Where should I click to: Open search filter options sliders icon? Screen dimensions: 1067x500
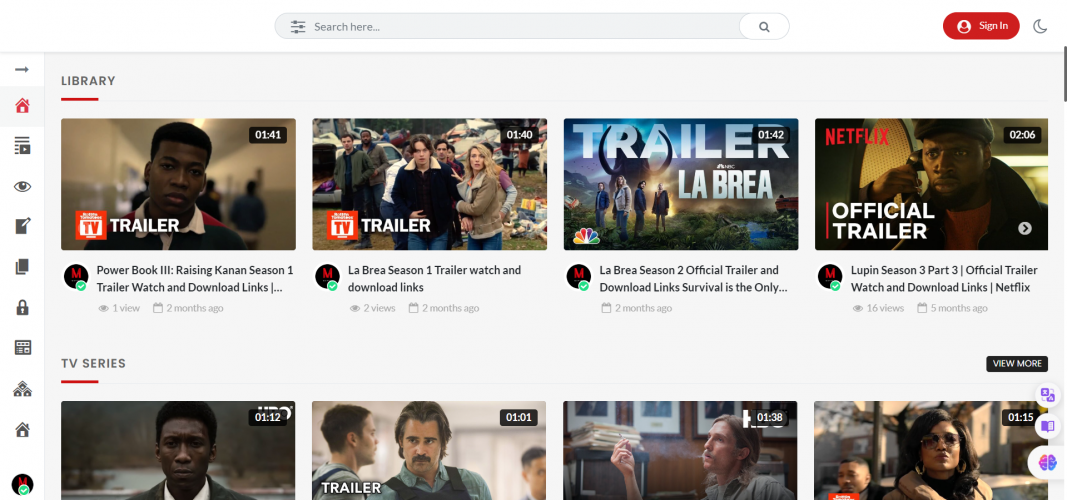[x=298, y=27]
